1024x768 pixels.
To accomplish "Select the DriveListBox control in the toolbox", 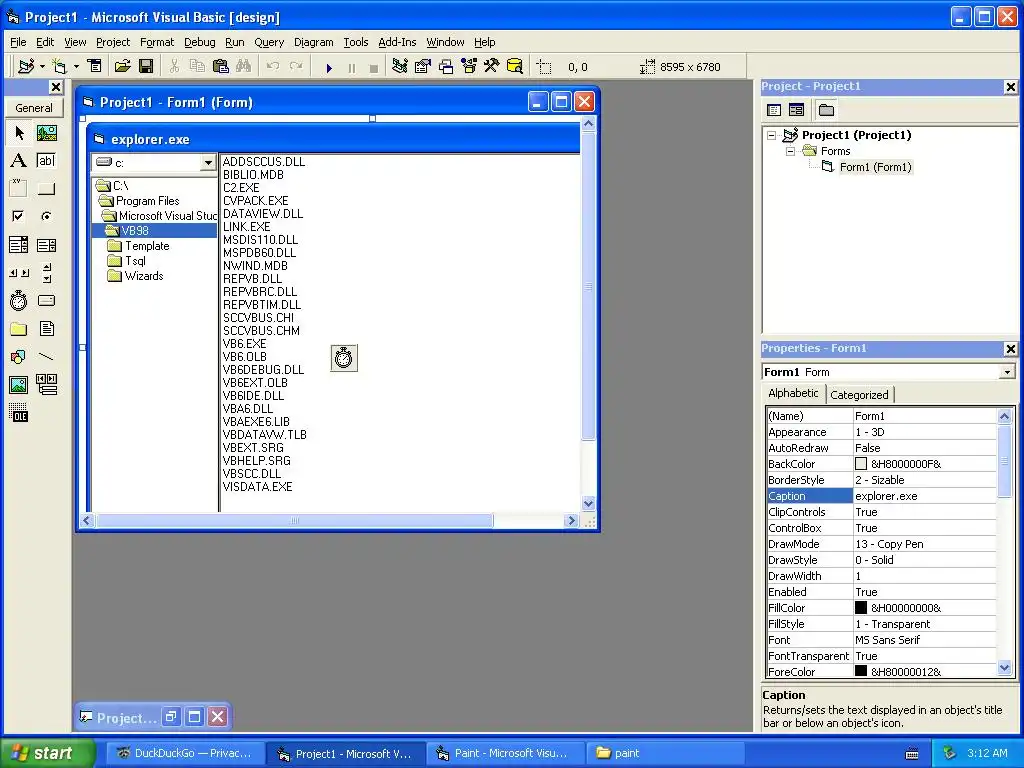I will point(46,300).
